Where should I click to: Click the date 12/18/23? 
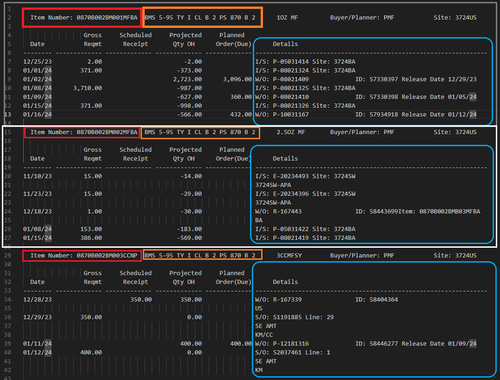coord(37,212)
